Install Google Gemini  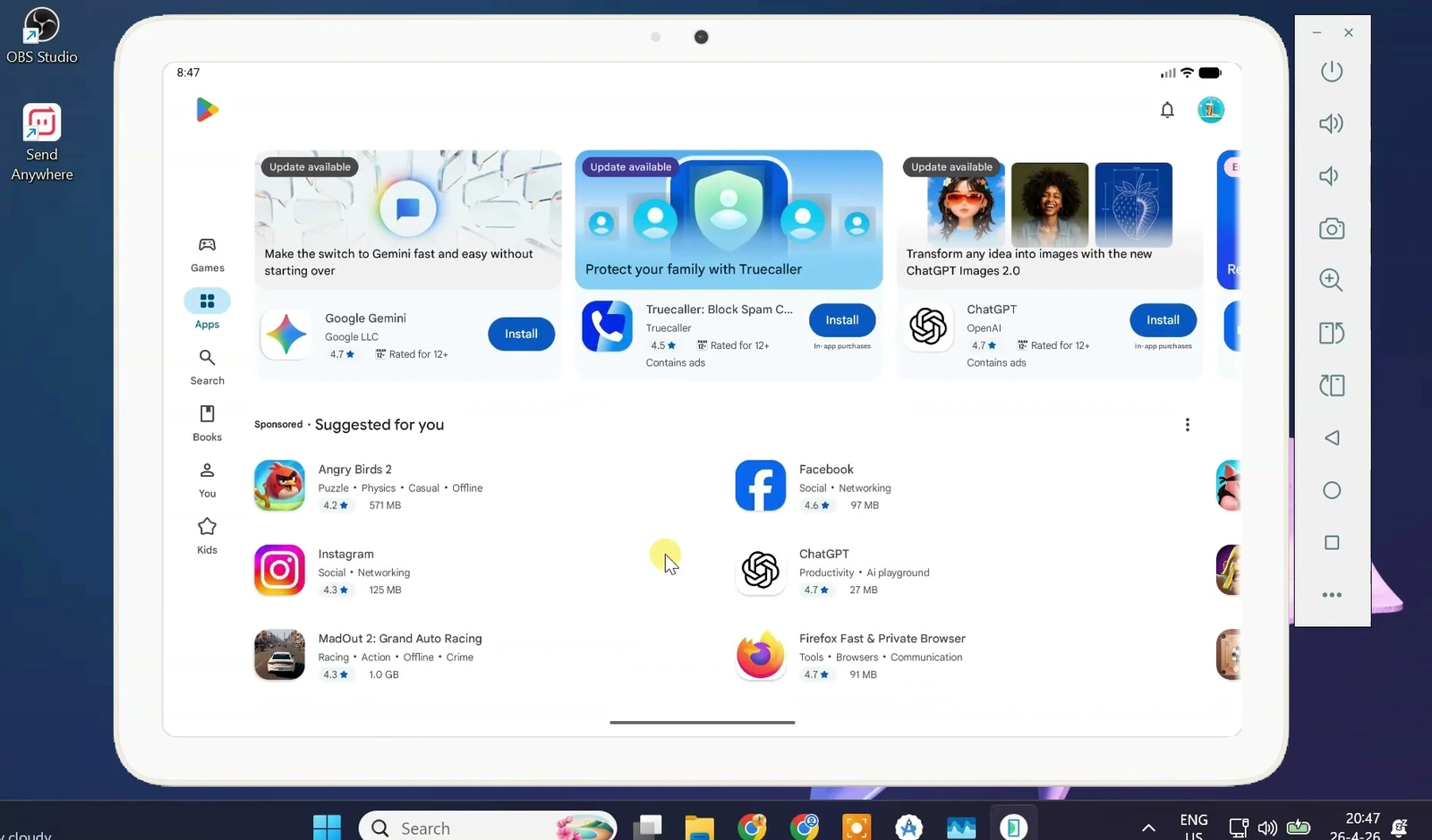click(521, 334)
